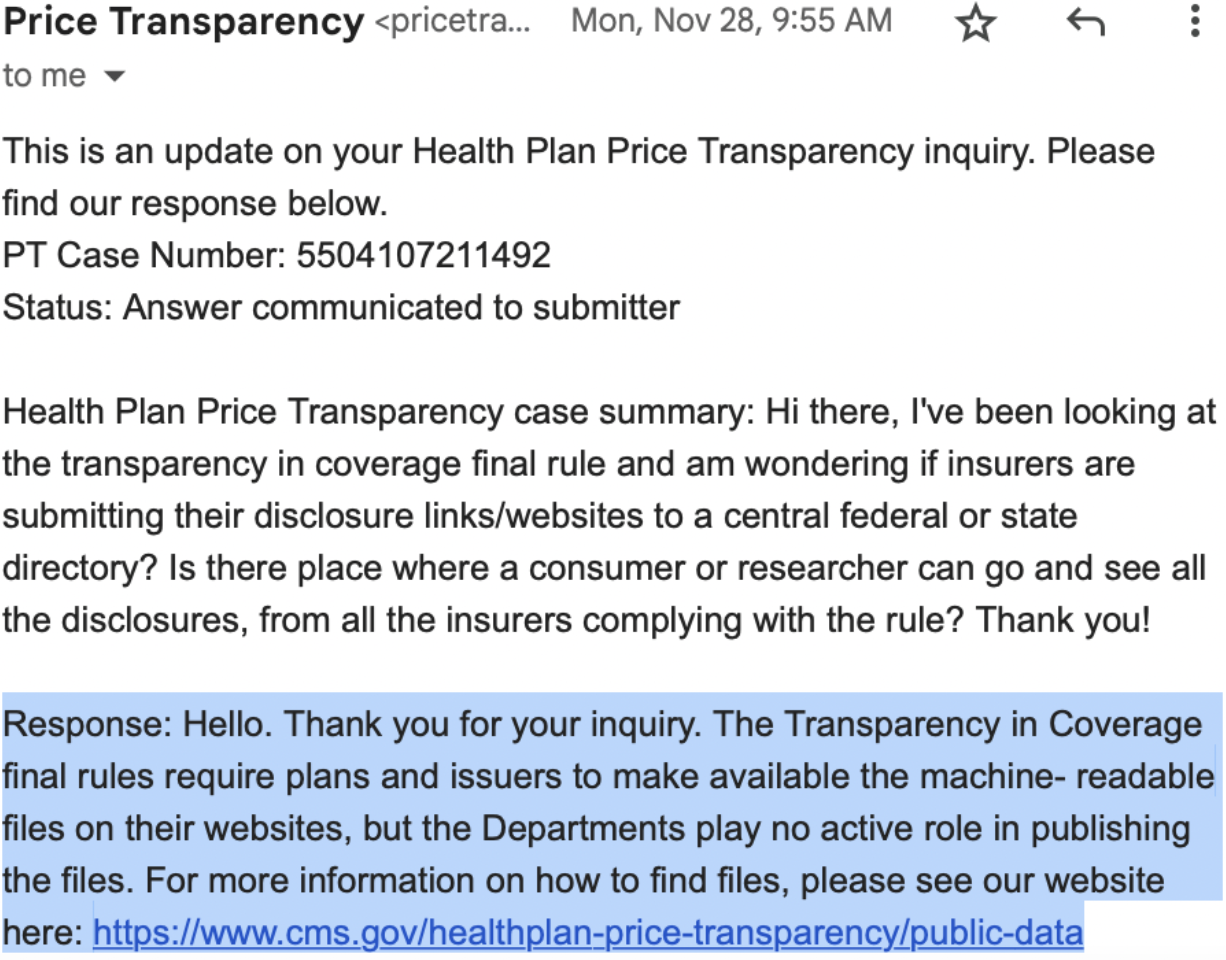Click the 'PT Case Number:' label
1226x960 pixels.
[144, 256]
